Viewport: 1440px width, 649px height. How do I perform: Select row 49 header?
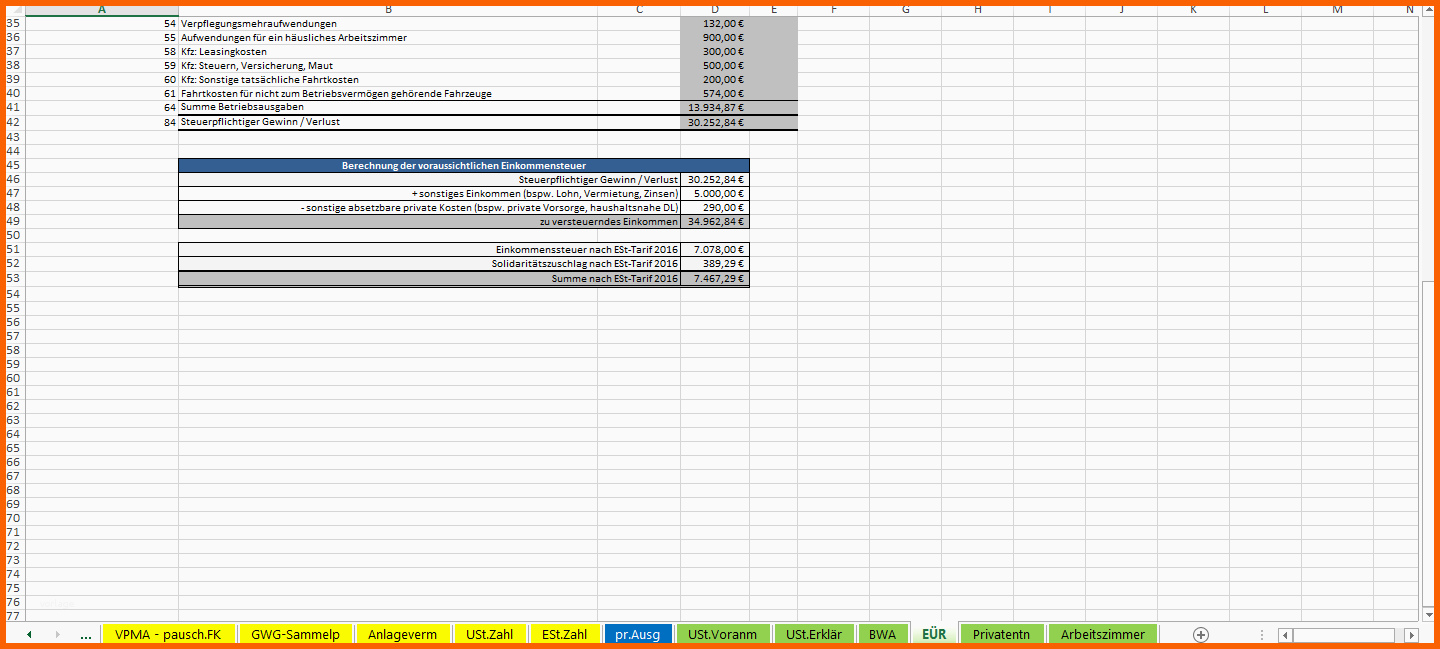pos(13,221)
